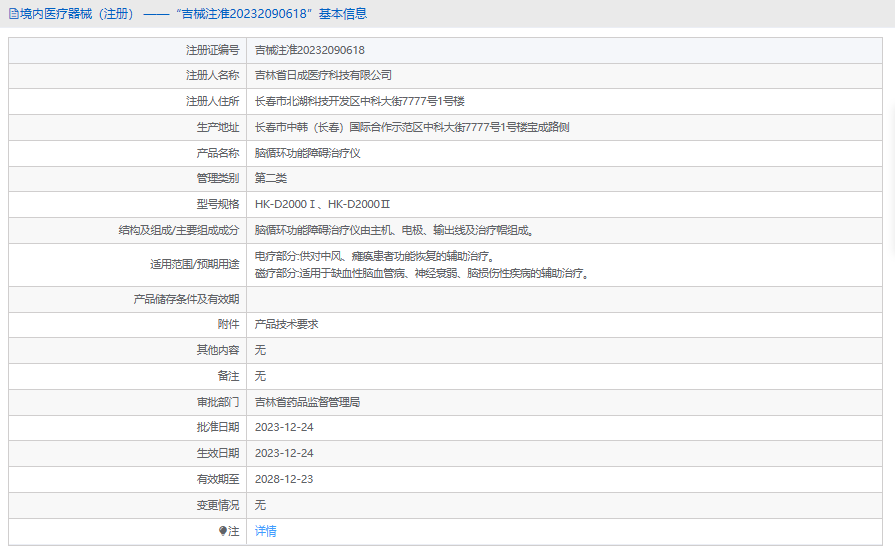Click the 注册人住所 label
This screenshot has height=550, width=895.
point(212,102)
